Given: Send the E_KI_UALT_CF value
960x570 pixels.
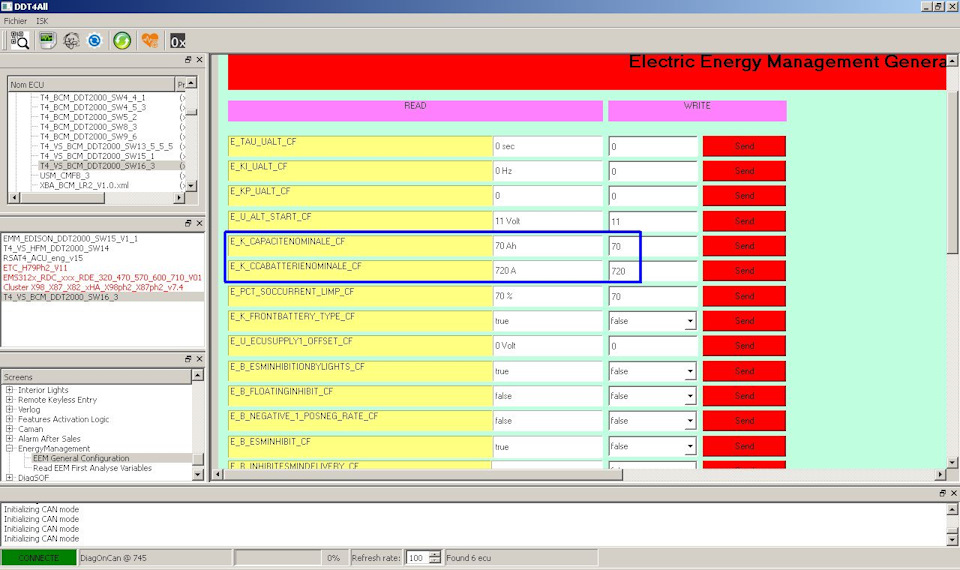Looking at the screenshot, I should 744,171.
